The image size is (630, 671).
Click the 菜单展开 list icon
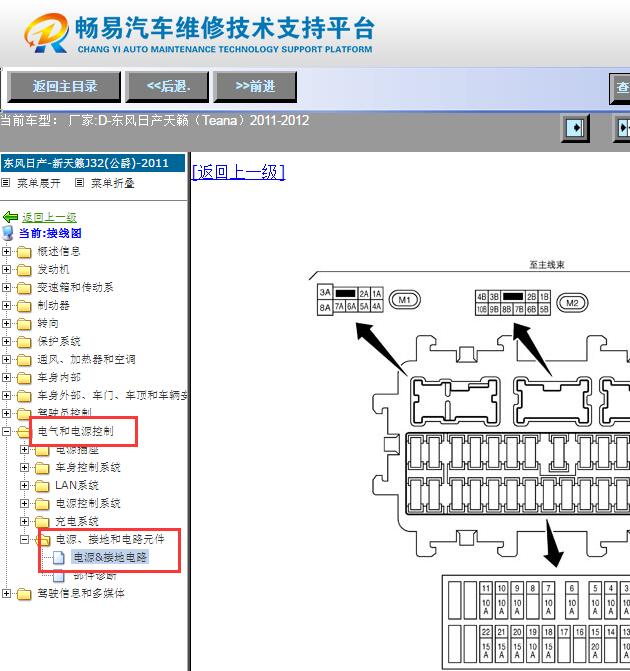[x=6, y=183]
